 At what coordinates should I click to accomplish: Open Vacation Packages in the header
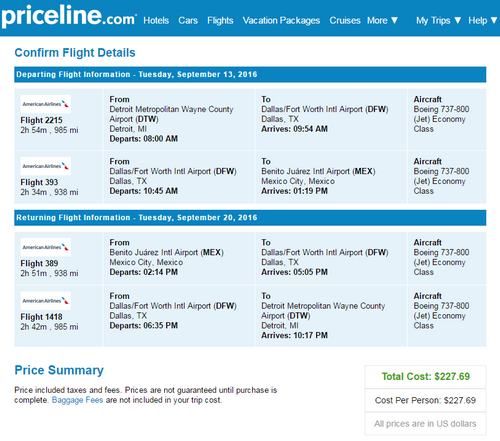(x=281, y=21)
